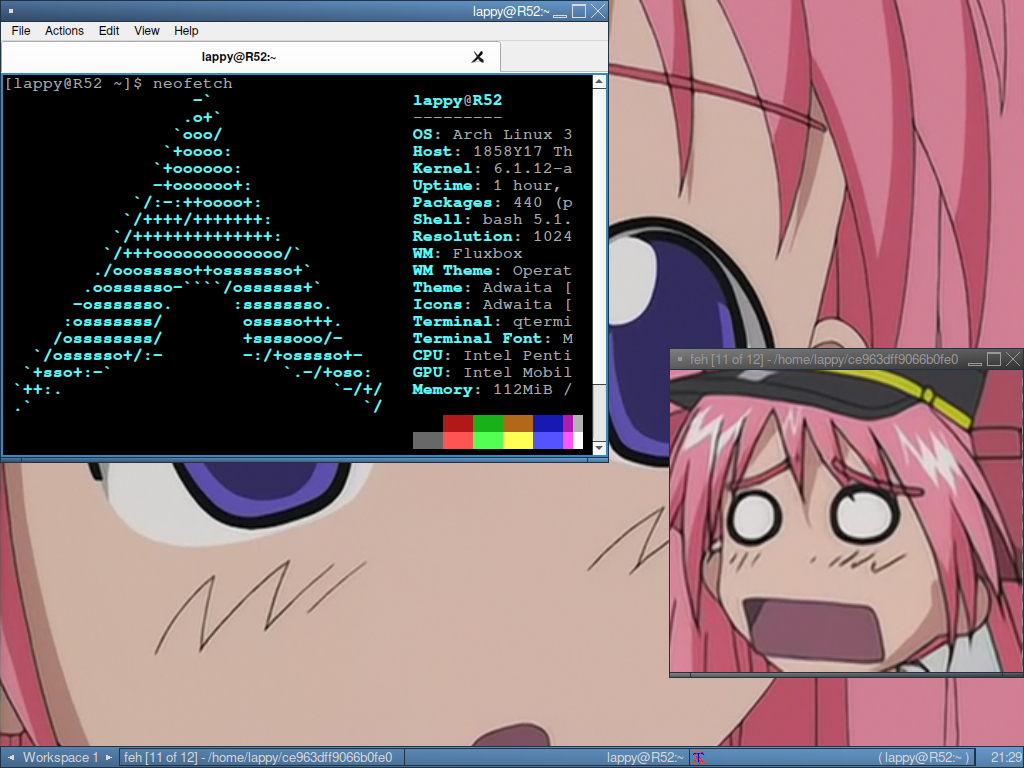Click the 'Memory: 112MiB' line

(492, 389)
